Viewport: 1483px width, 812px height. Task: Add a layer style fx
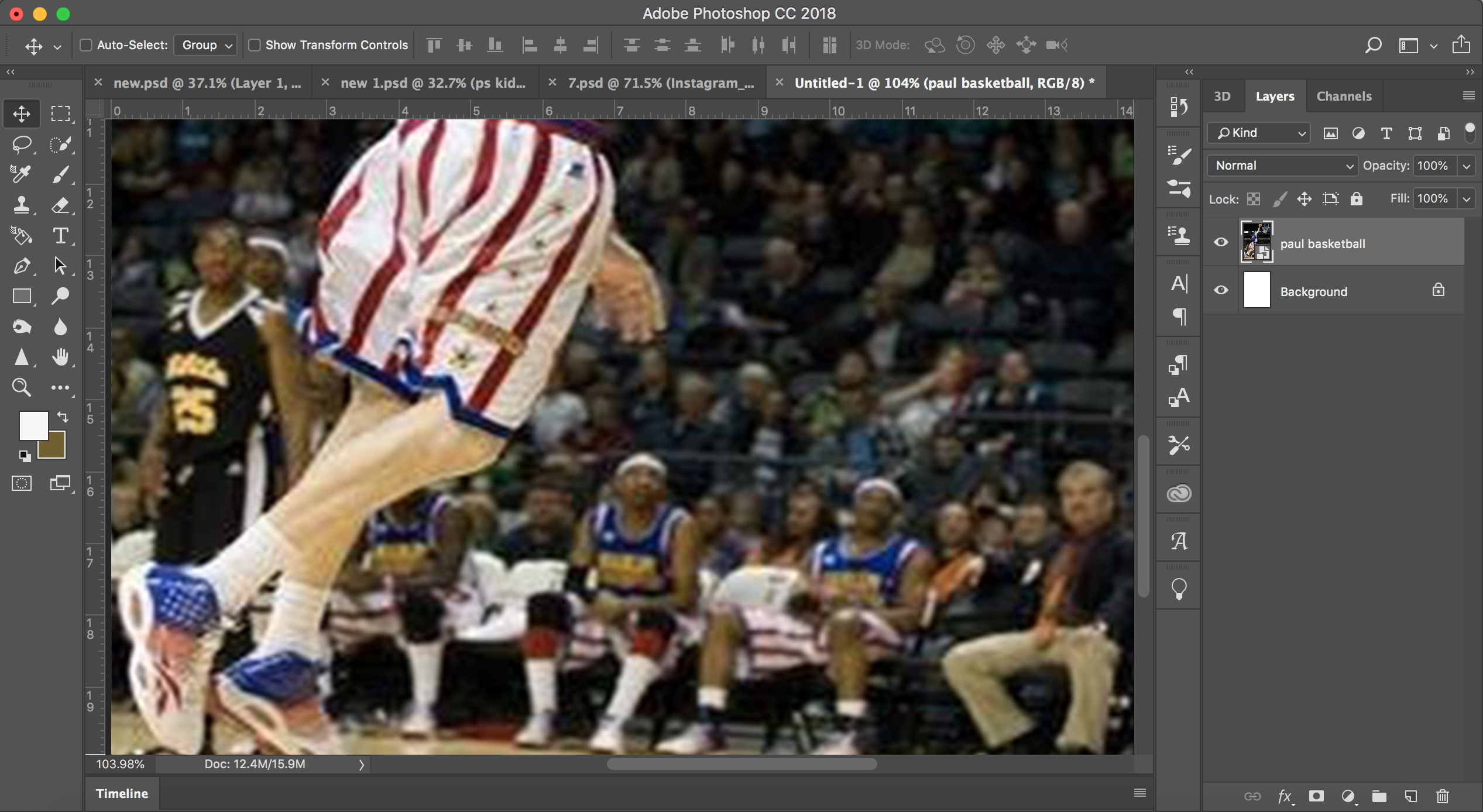1285,796
